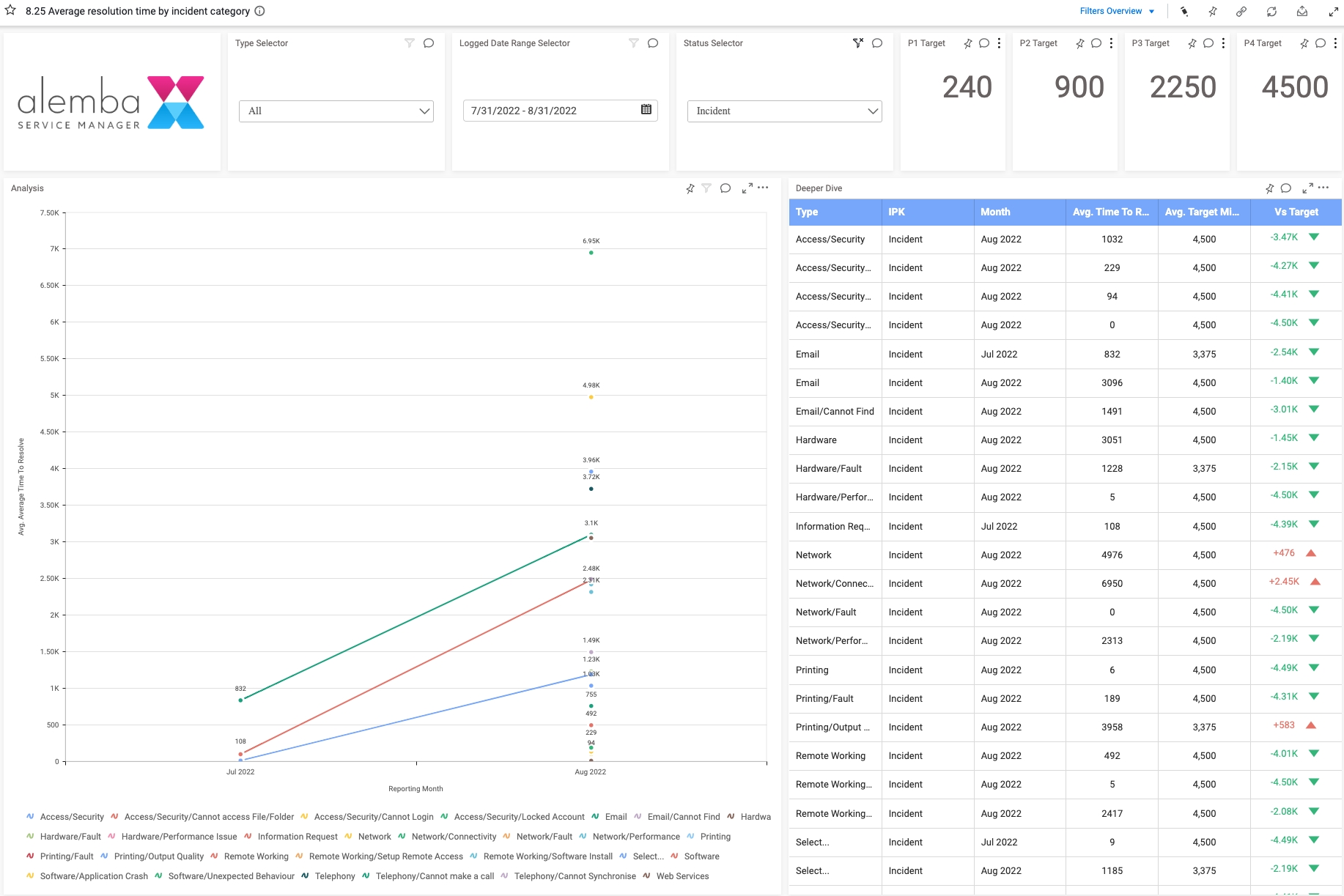Toggle Network/Connectivity legend series visibility
Image resolution: width=1344 pixels, height=896 pixels.
coord(454,837)
